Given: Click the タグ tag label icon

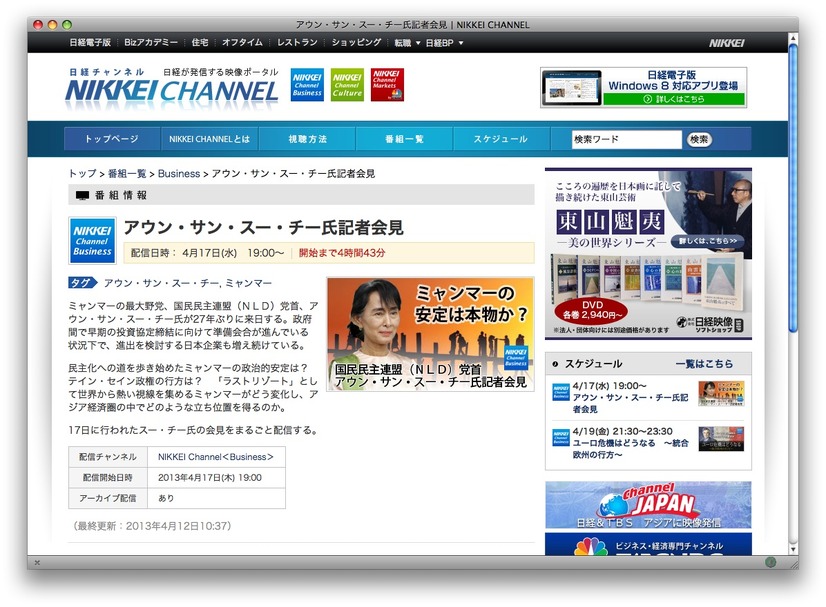Looking at the screenshot, I should [x=82, y=283].
